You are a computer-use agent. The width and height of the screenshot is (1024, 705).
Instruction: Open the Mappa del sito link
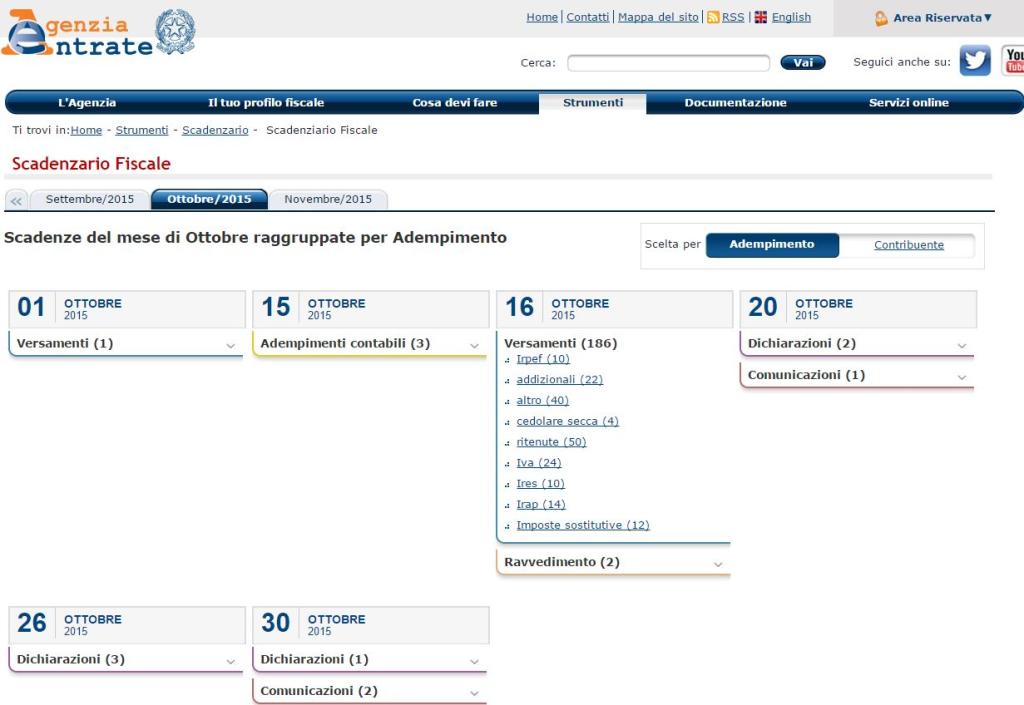point(658,18)
